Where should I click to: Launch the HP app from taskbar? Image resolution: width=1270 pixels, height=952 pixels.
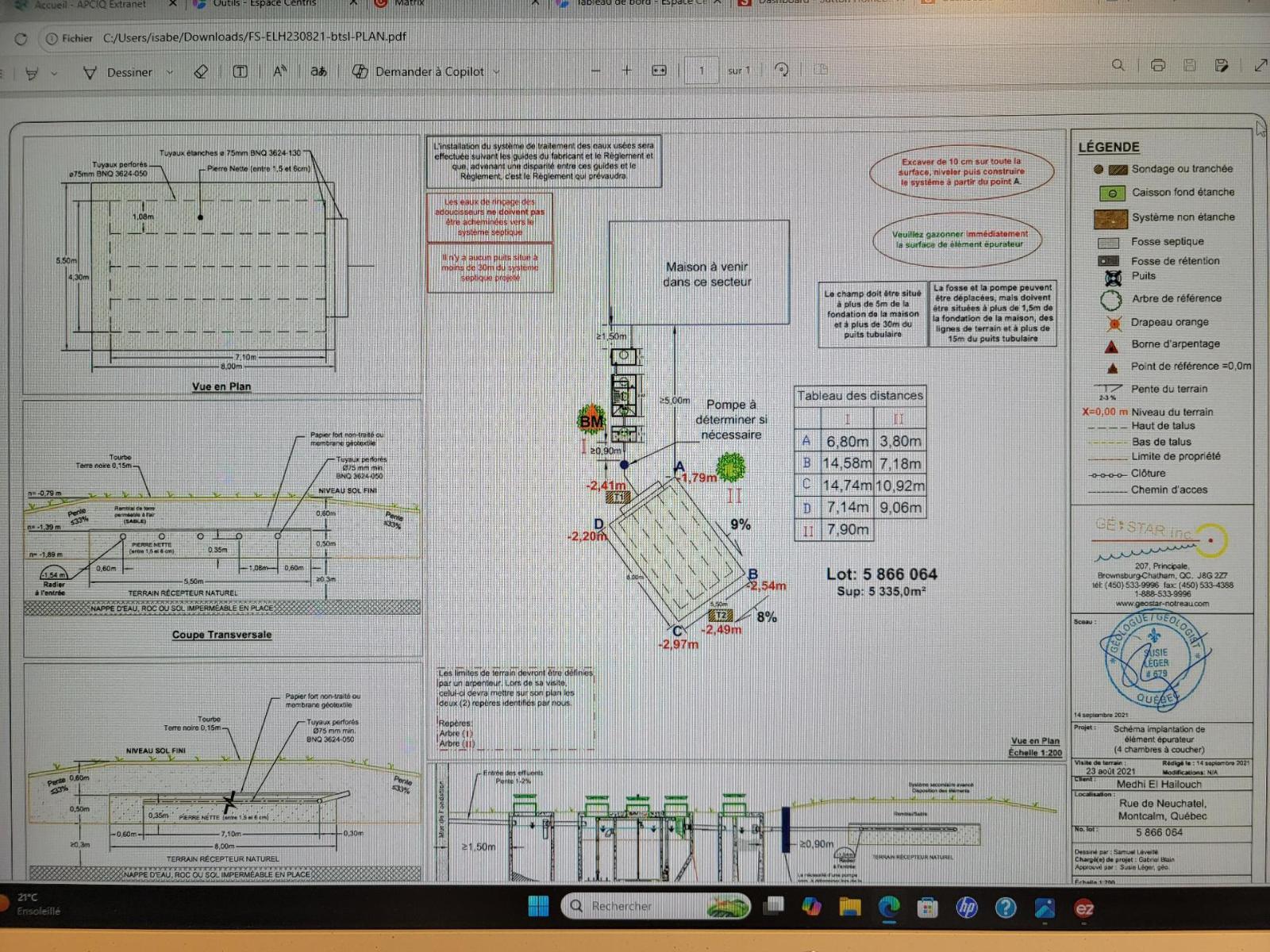[966, 908]
